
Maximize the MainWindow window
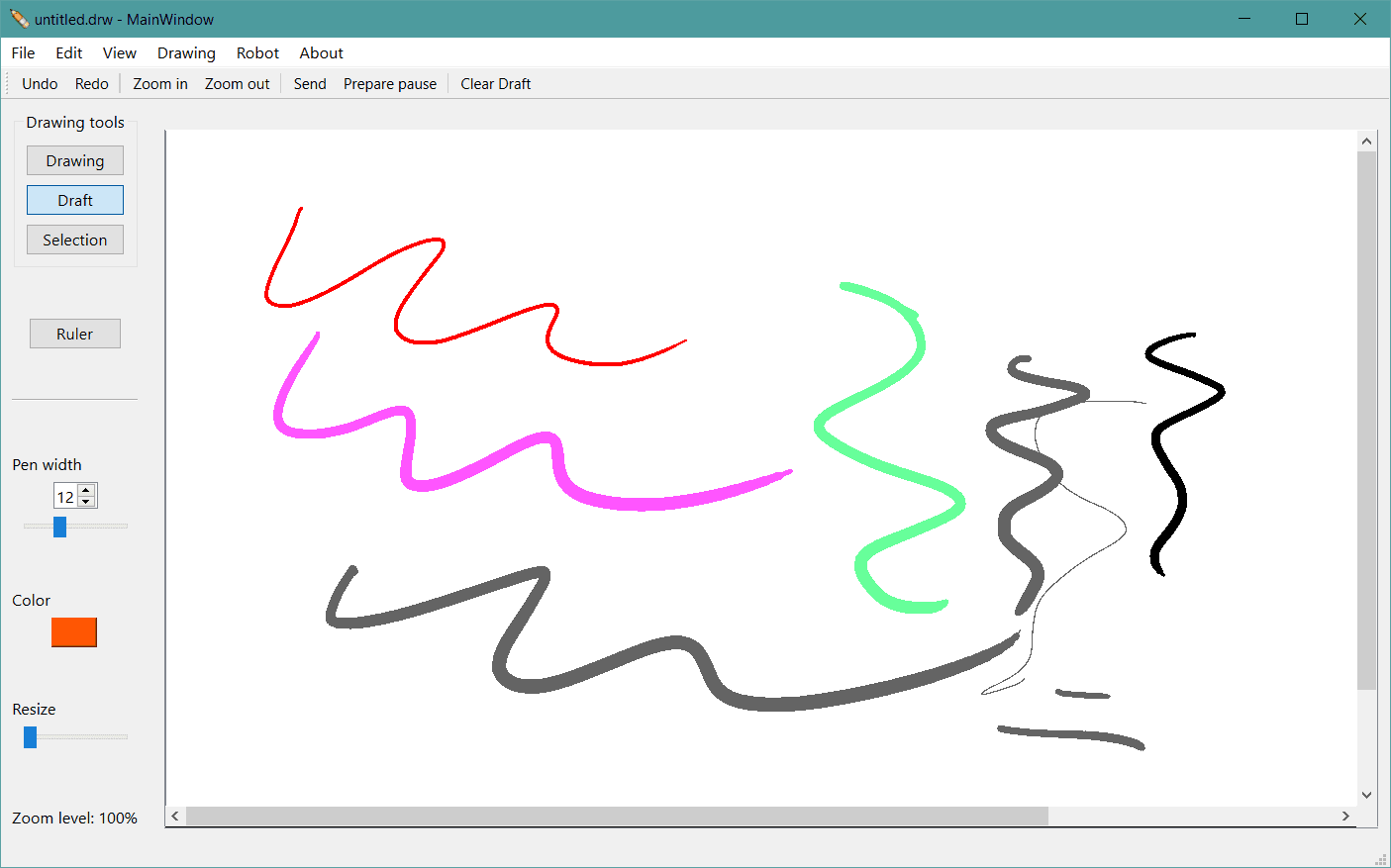pos(1302,19)
